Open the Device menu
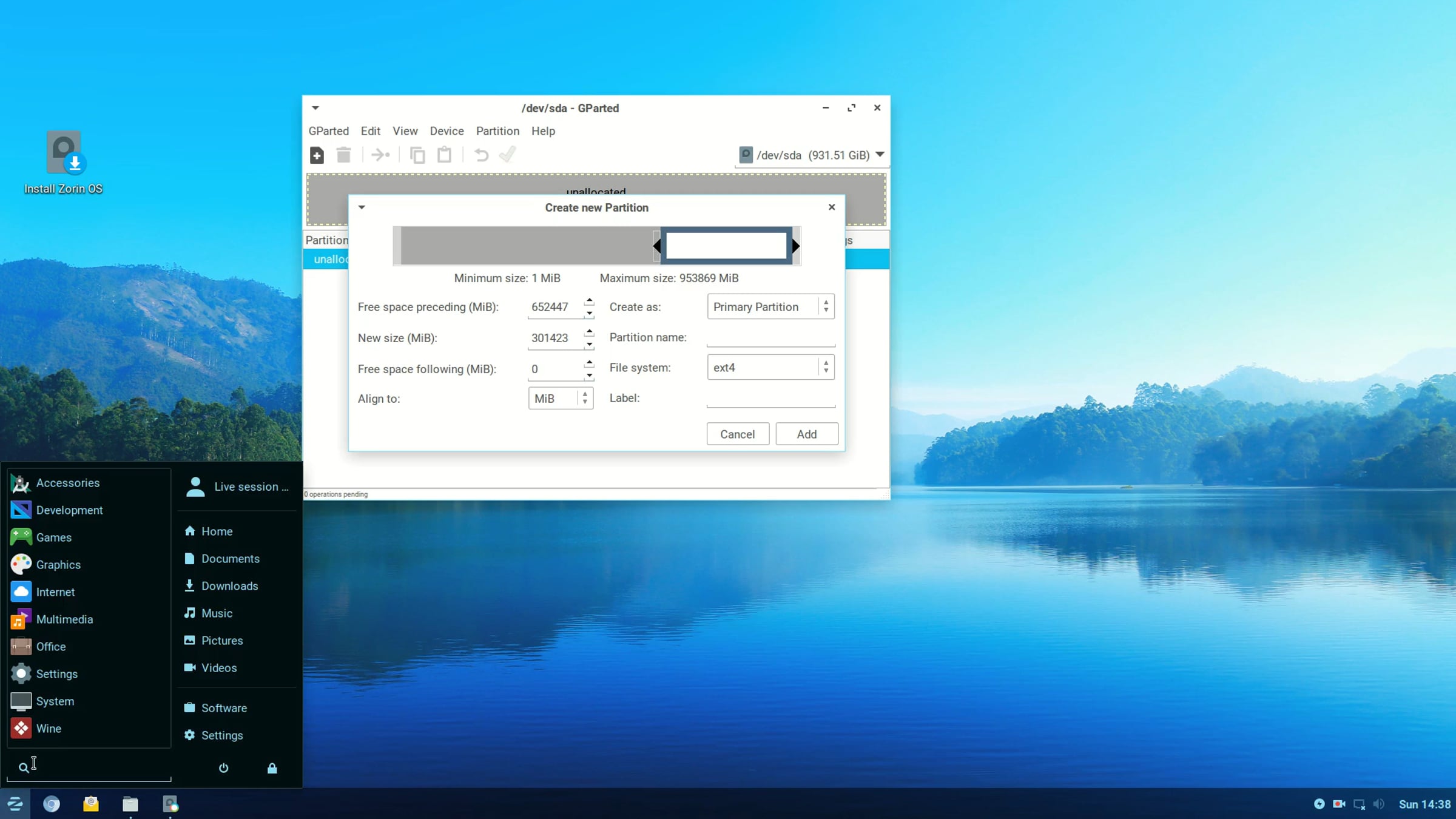1456x819 pixels. pos(447,131)
